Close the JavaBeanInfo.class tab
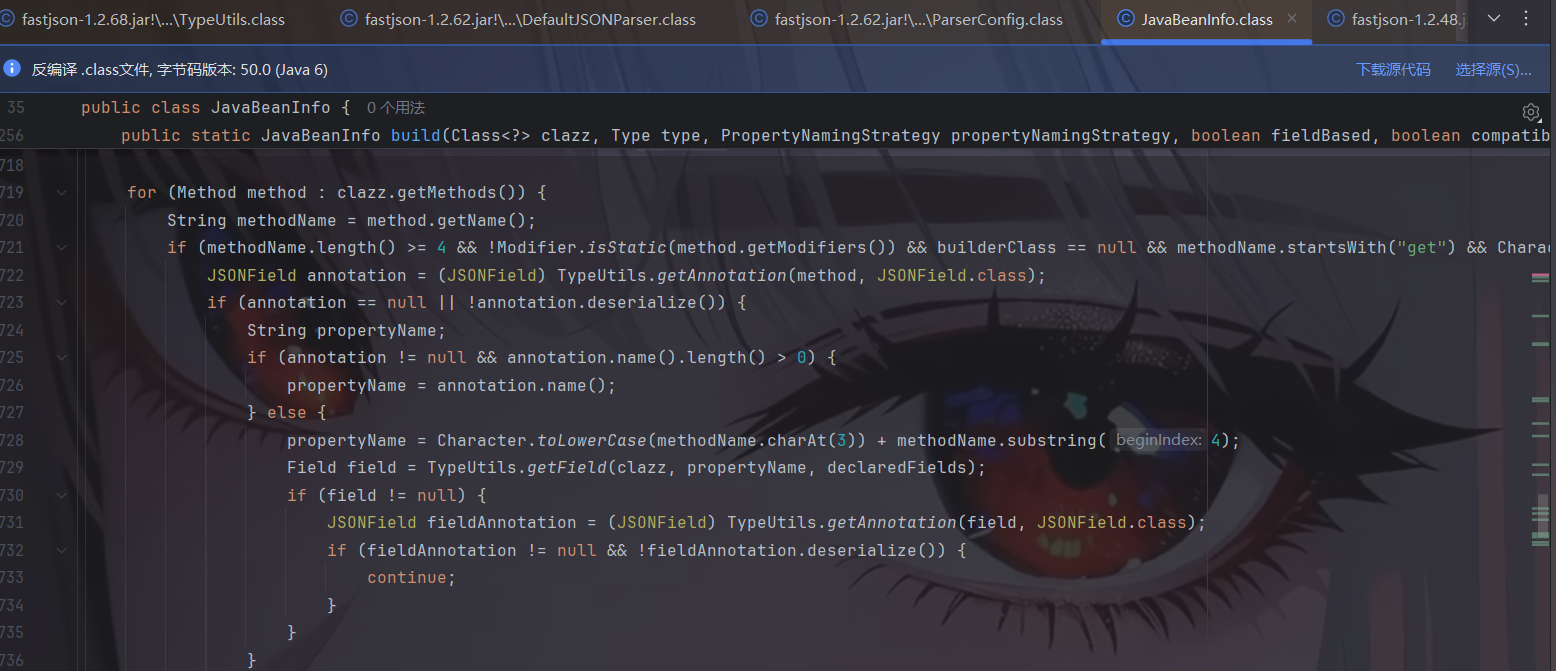The width and height of the screenshot is (1556, 671). point(1292,19)
